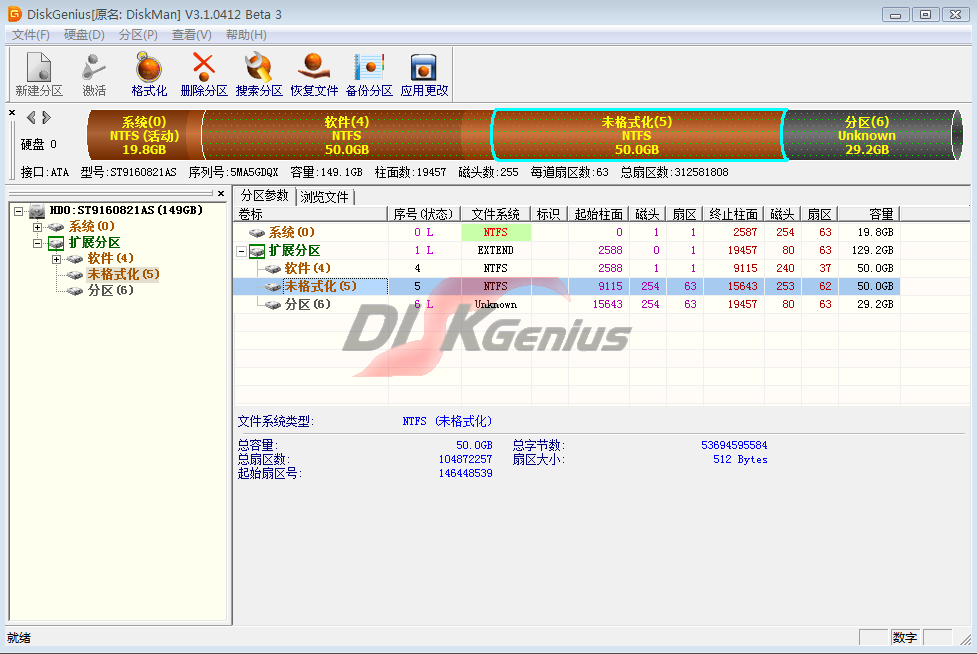Image resolution: width=977 pixels, height=654 pixels.
Task: Click the 扩展分区 icon in partition table
Action: [257, 251]
